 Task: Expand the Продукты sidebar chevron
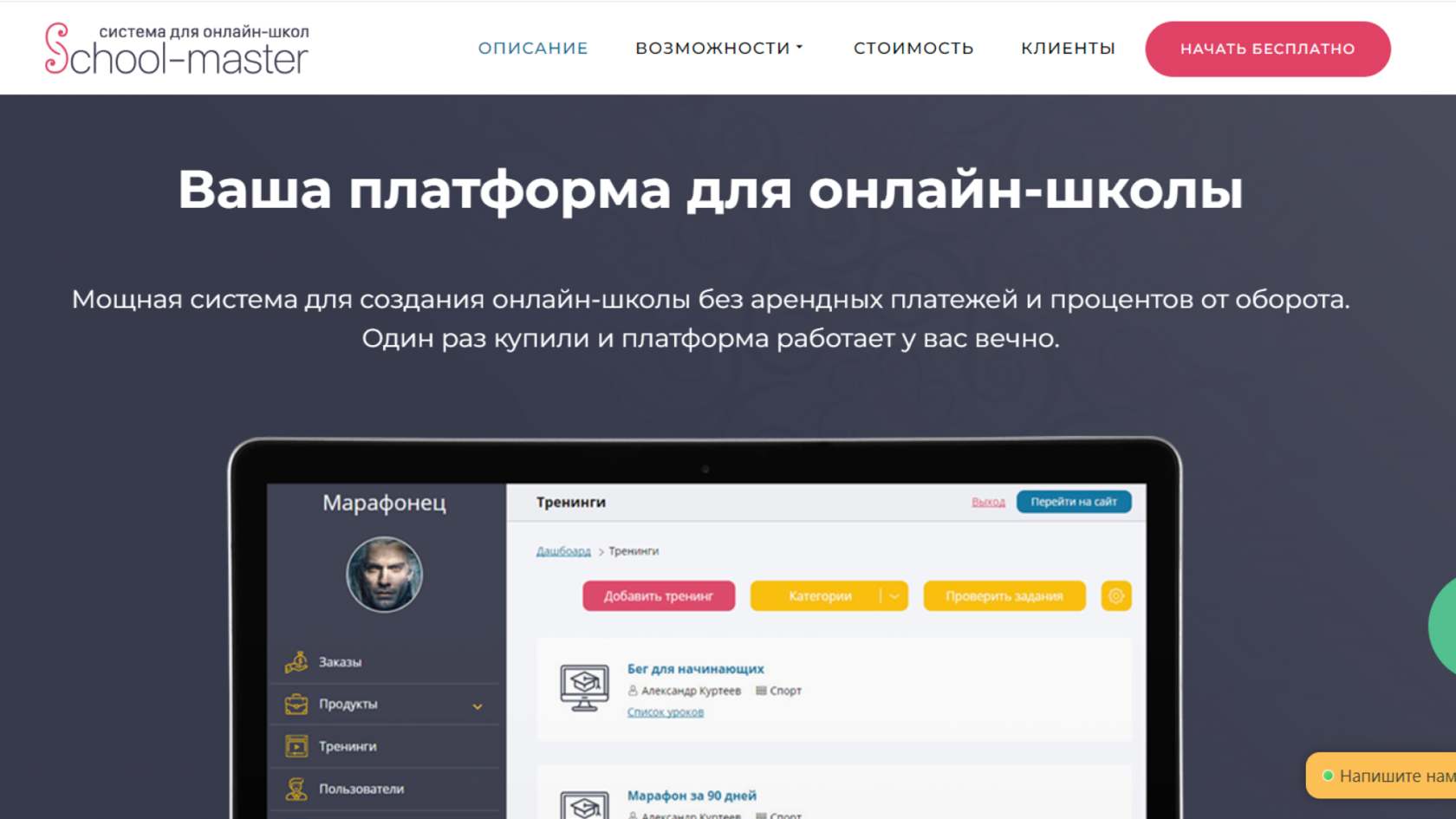[478, 706]
